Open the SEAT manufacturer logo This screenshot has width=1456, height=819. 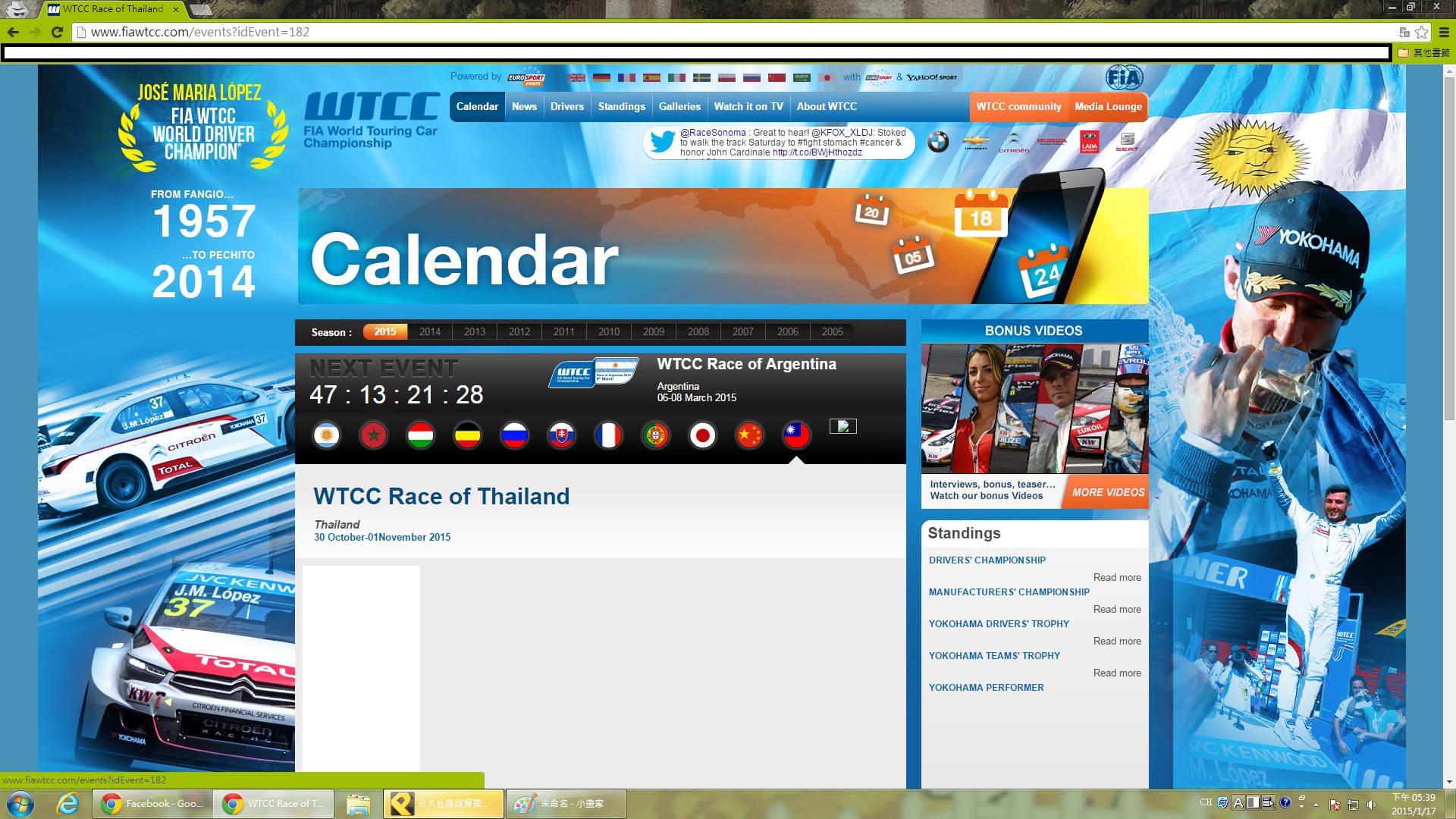pos(1128,142)
